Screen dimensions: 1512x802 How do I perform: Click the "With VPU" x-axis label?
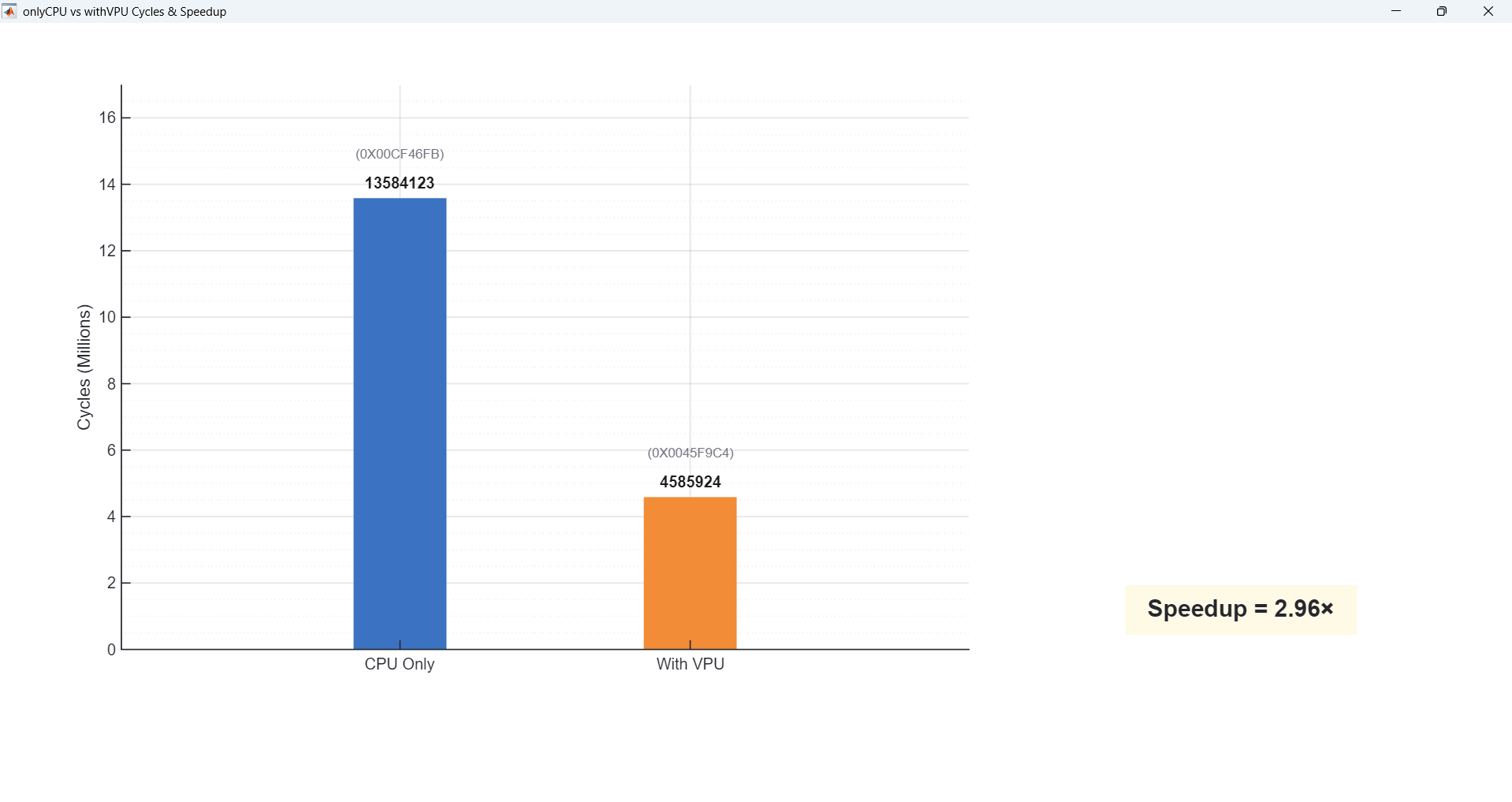point(690,664)
